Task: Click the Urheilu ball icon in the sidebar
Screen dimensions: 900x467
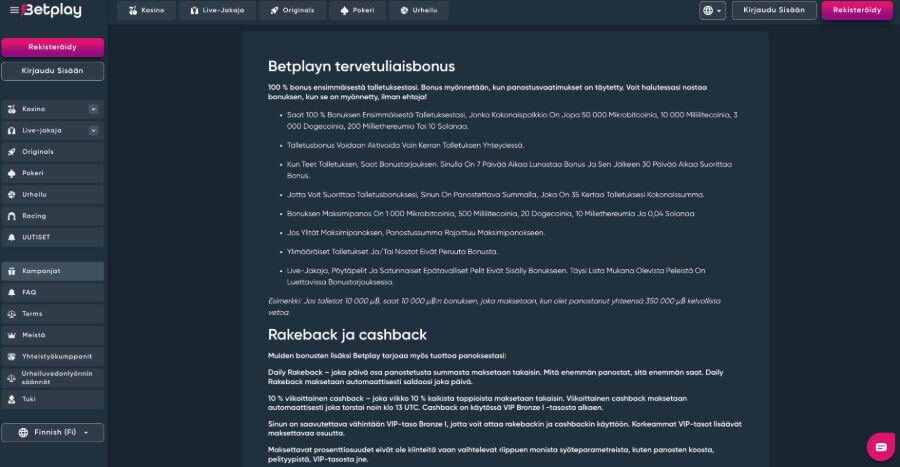Action: [11, 195]
